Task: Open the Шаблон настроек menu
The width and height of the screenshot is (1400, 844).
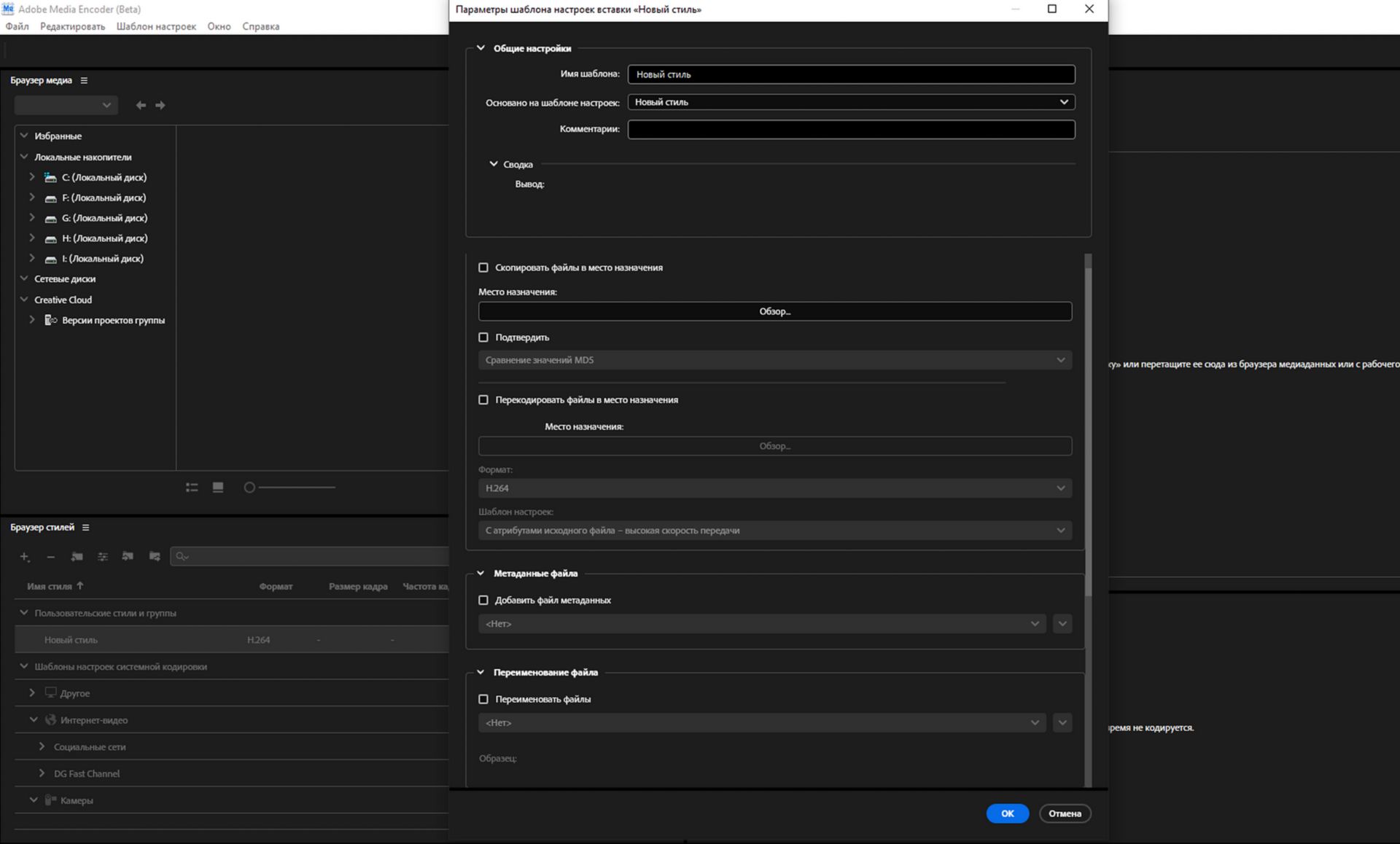Action: pos(155,26)
